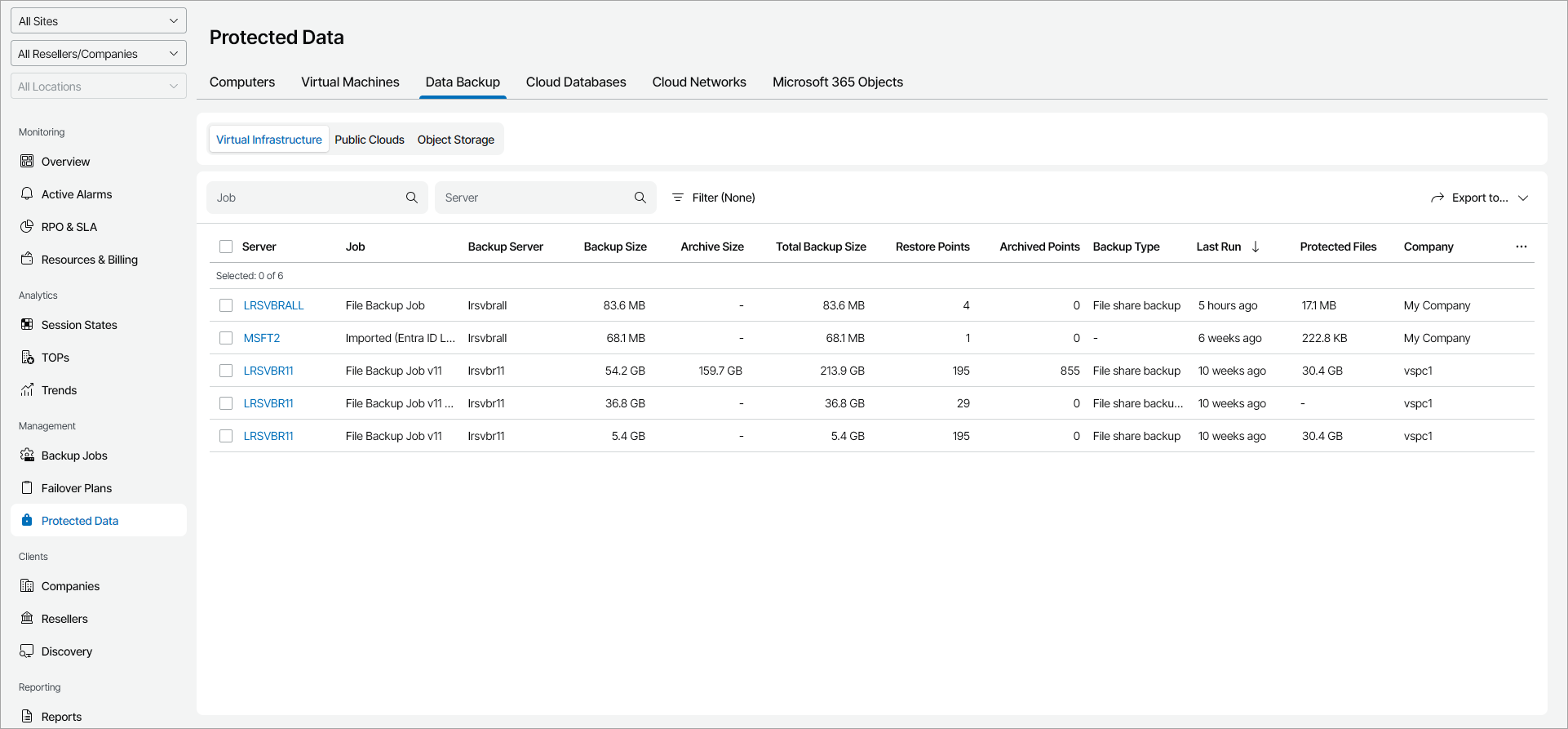Click the Filter (None) button
1568x729 pixels.
[714, 198]
